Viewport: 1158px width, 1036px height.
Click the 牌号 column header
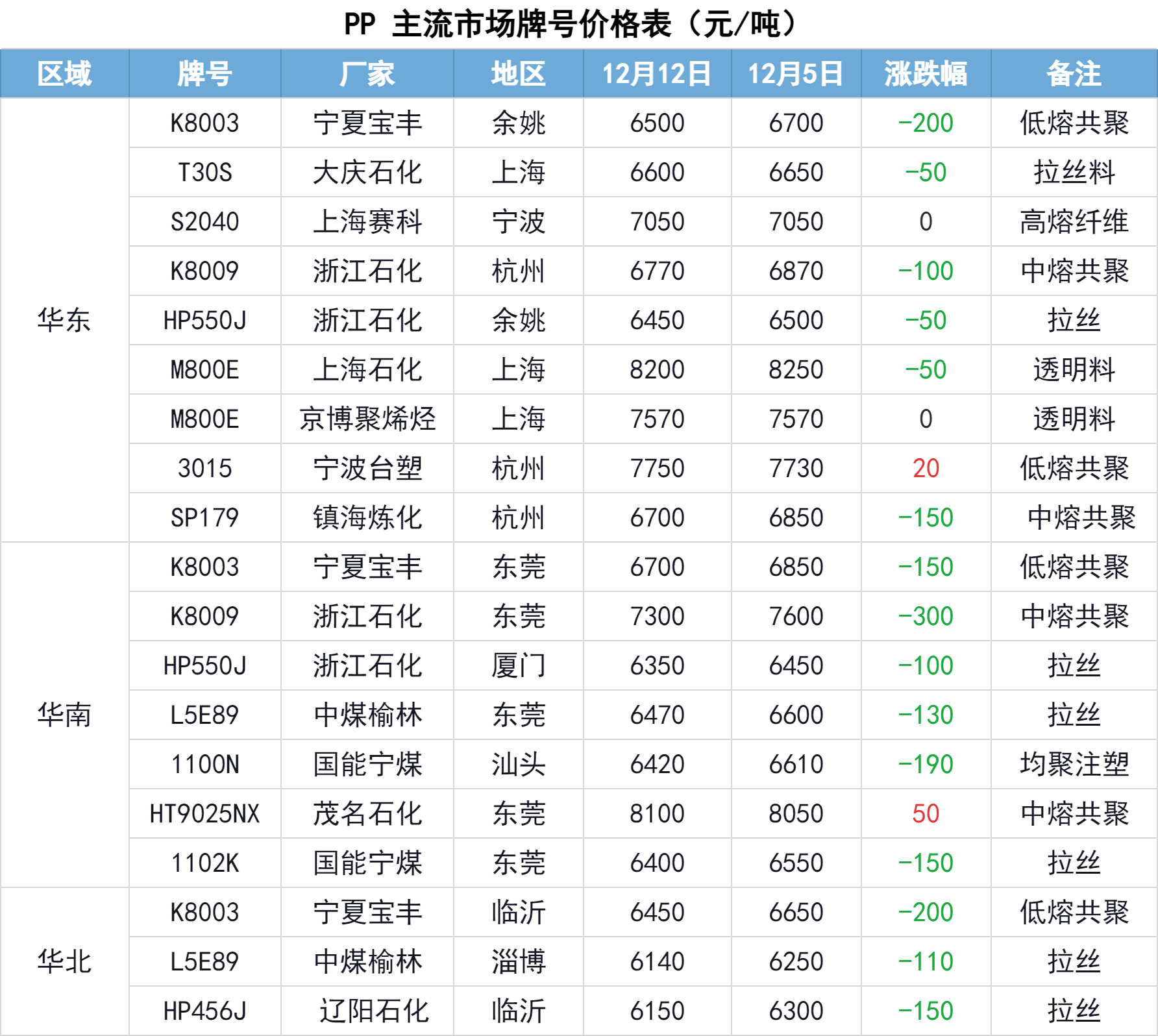coord(204,73)
